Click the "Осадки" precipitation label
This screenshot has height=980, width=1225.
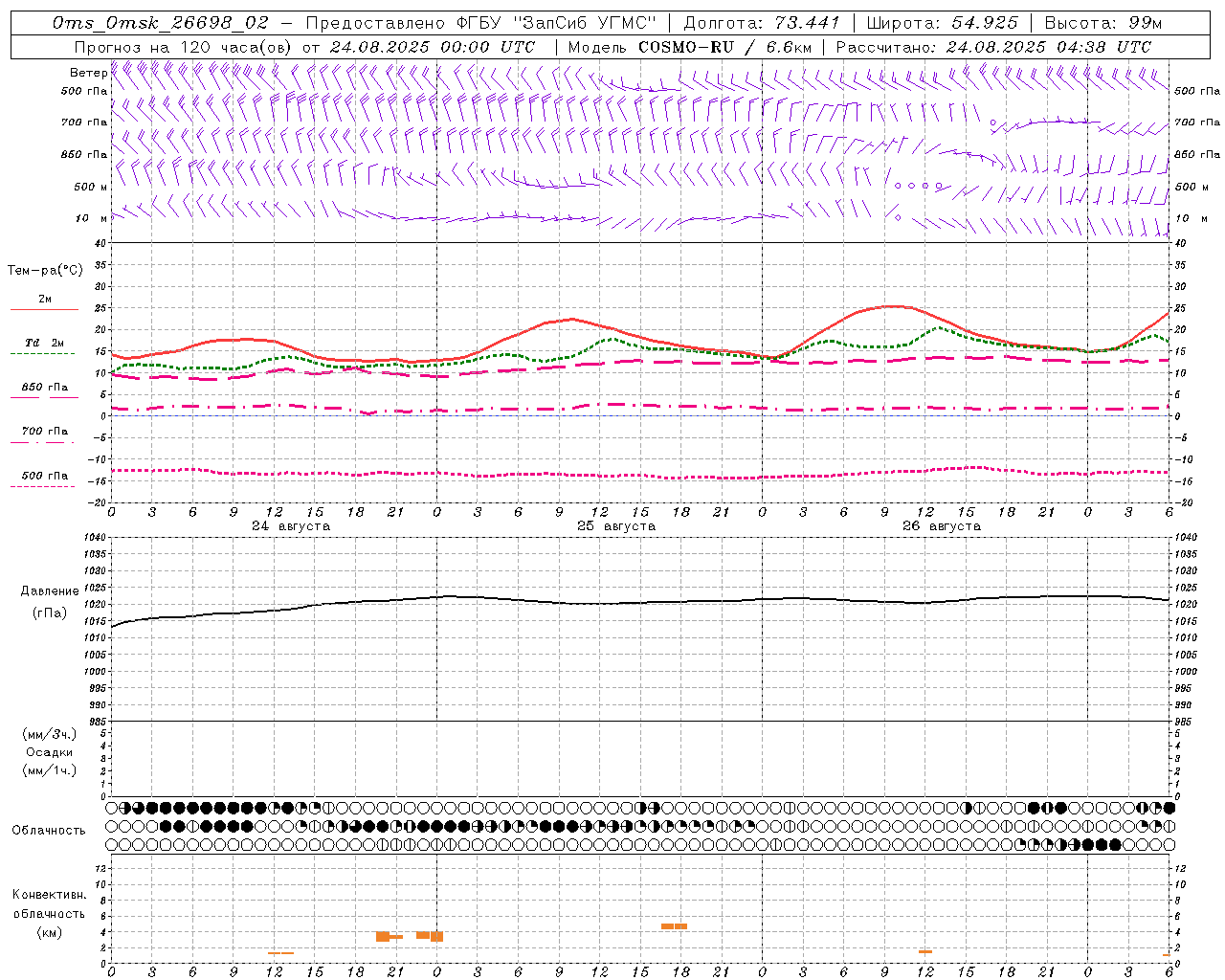coord(50,752)
